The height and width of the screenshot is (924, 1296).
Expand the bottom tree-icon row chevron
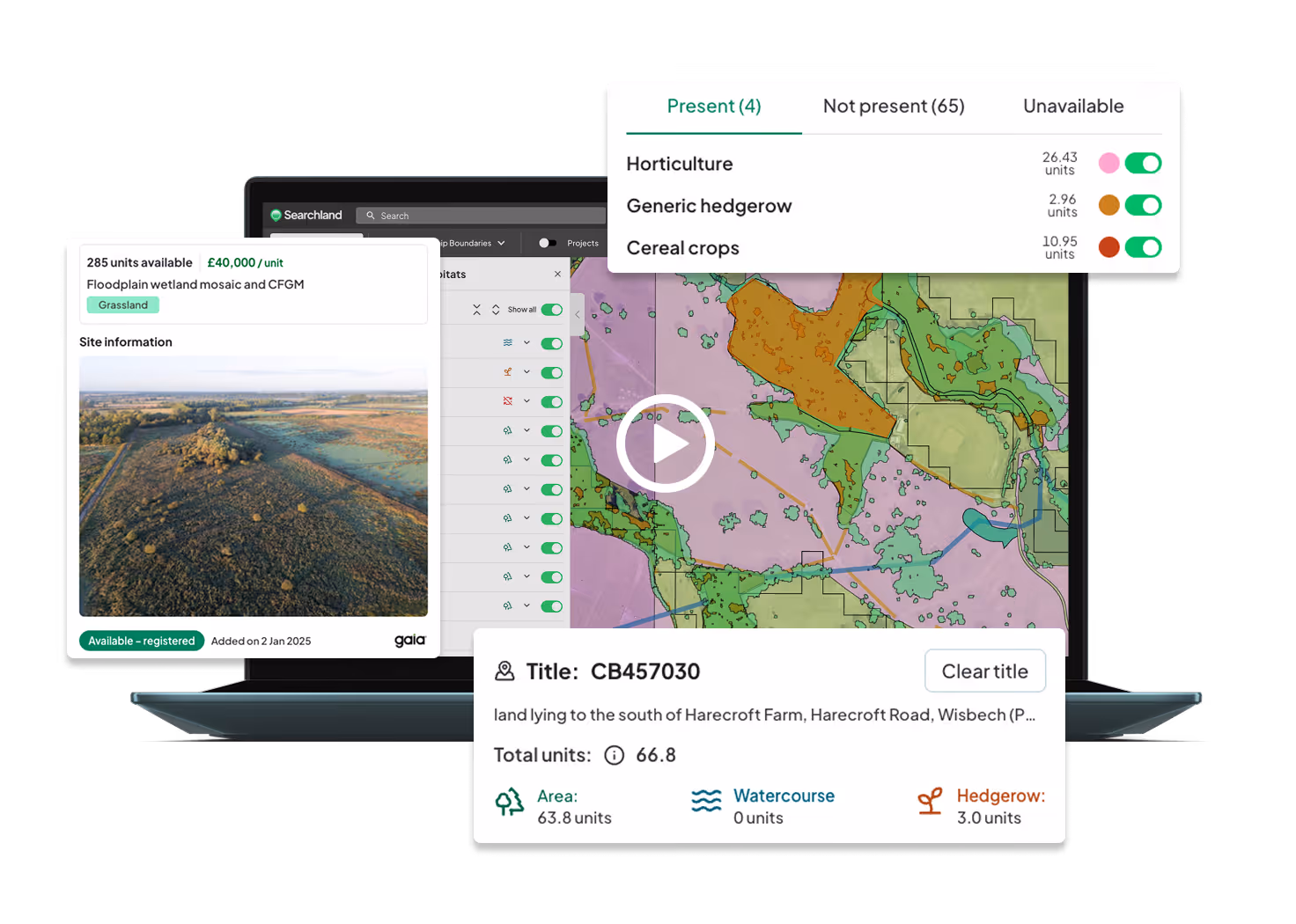tap(526, 605)
